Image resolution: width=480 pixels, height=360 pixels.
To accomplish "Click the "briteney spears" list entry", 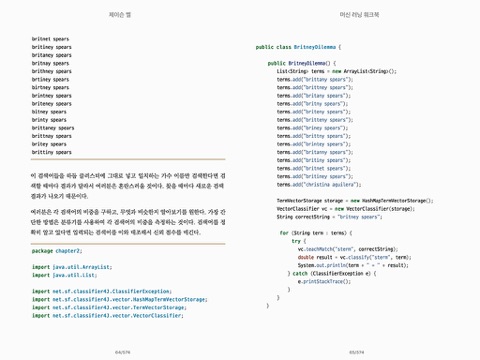I will [52, 104].
